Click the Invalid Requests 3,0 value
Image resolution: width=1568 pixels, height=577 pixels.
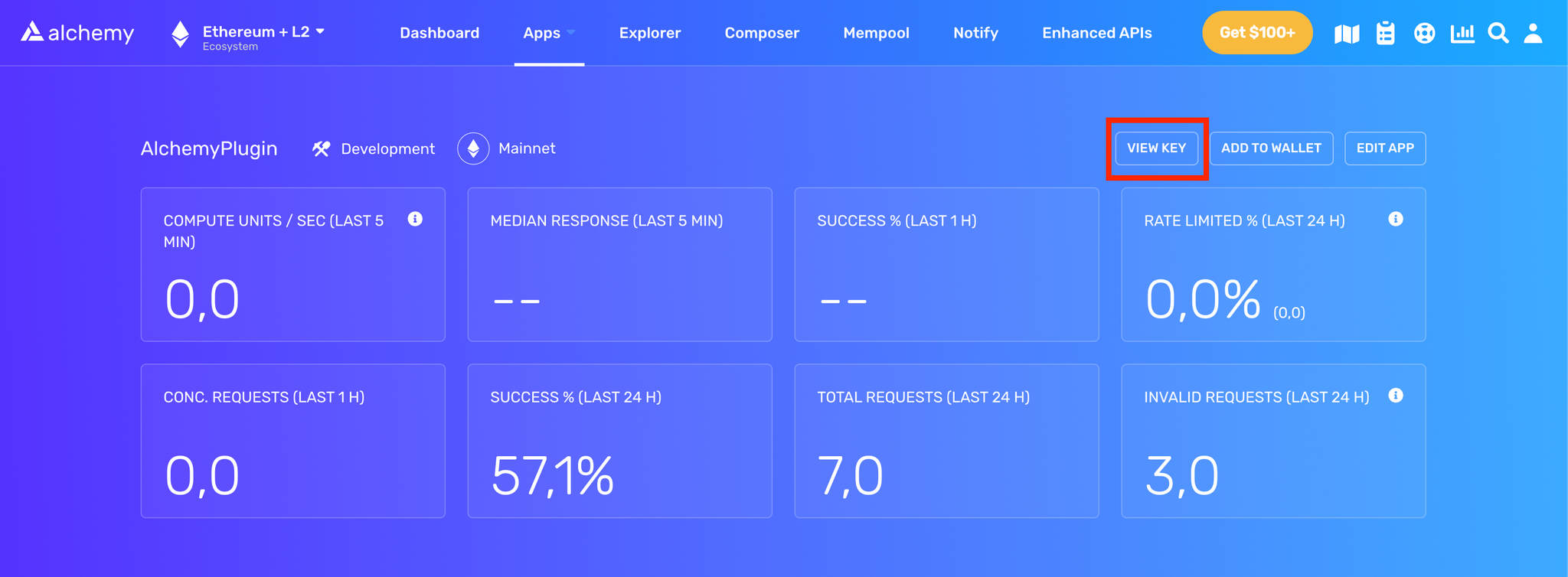[x=1181, y=476]
